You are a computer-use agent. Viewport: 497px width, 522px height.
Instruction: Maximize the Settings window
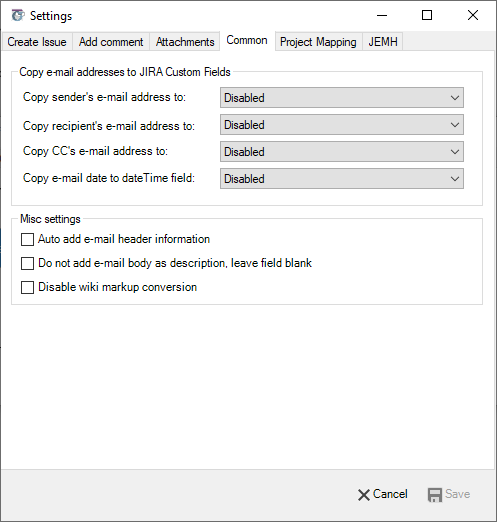[x=427, y=15]
